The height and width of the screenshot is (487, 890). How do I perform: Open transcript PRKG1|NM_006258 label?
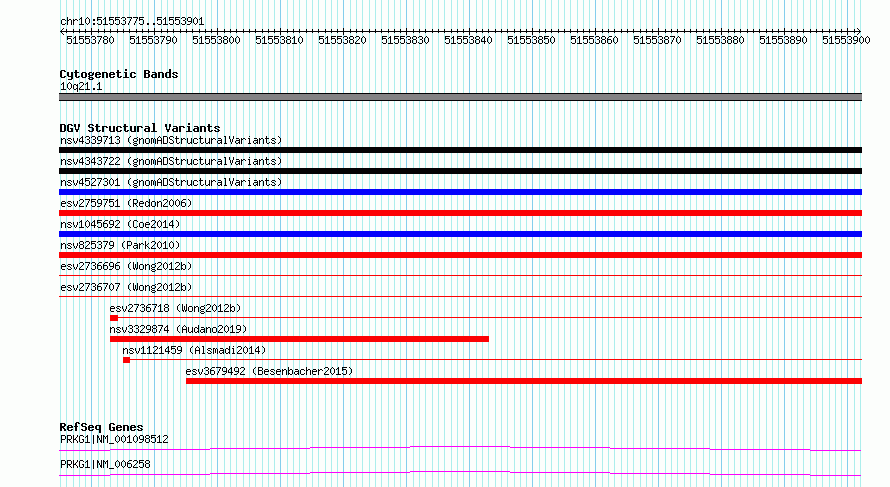click(x=105, y=464)
